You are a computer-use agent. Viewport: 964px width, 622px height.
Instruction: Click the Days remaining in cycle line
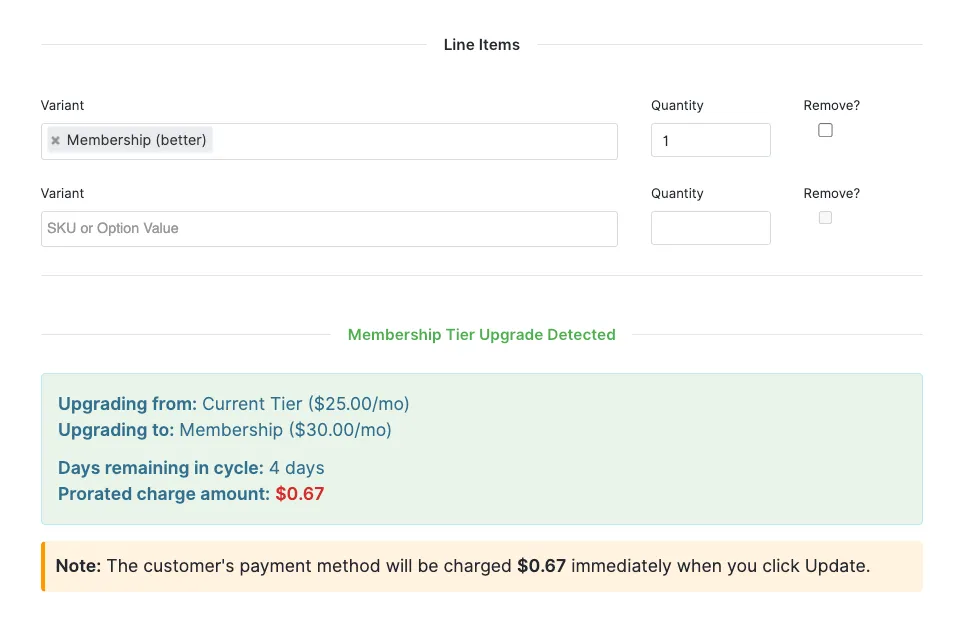tap(191, 468)
